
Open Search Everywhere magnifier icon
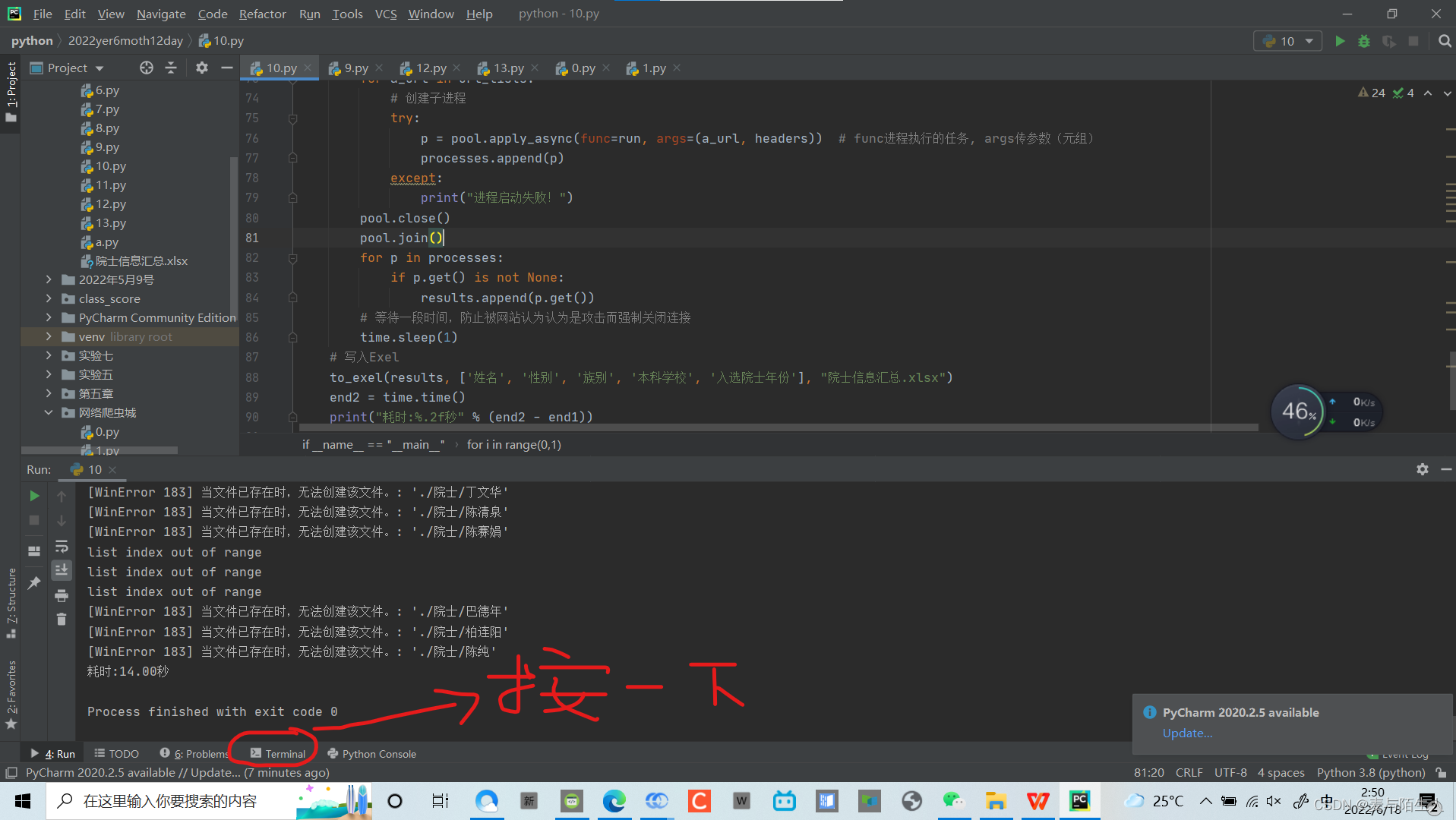(x=1444, y=41)
